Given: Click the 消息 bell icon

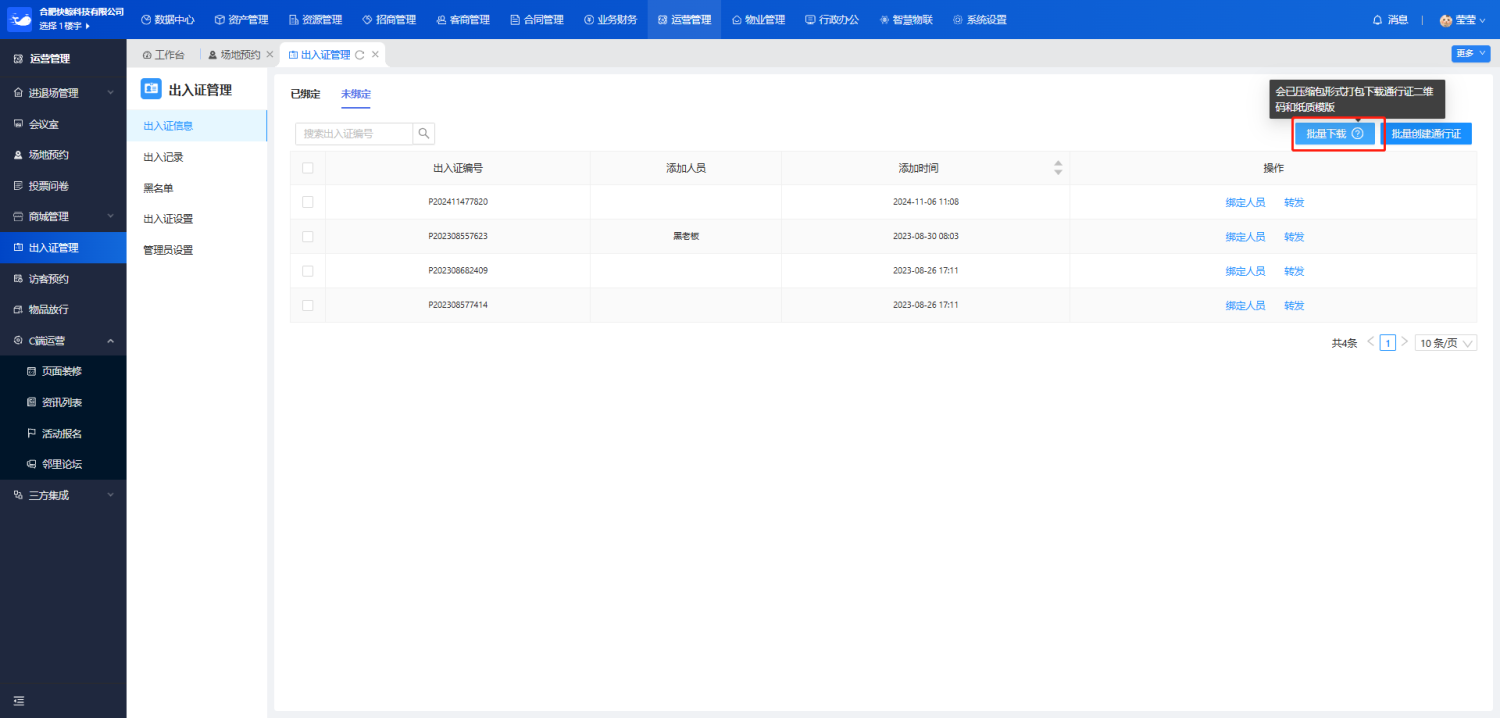Looking at the screenshot, I should coord(1377,20).
